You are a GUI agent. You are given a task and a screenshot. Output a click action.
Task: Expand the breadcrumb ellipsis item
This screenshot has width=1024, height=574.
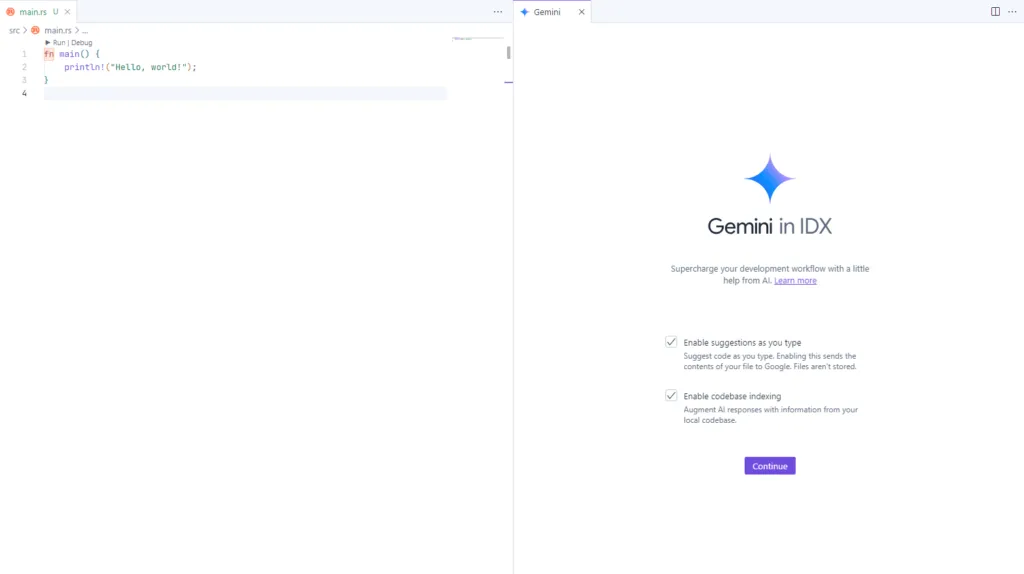point(85,30)
